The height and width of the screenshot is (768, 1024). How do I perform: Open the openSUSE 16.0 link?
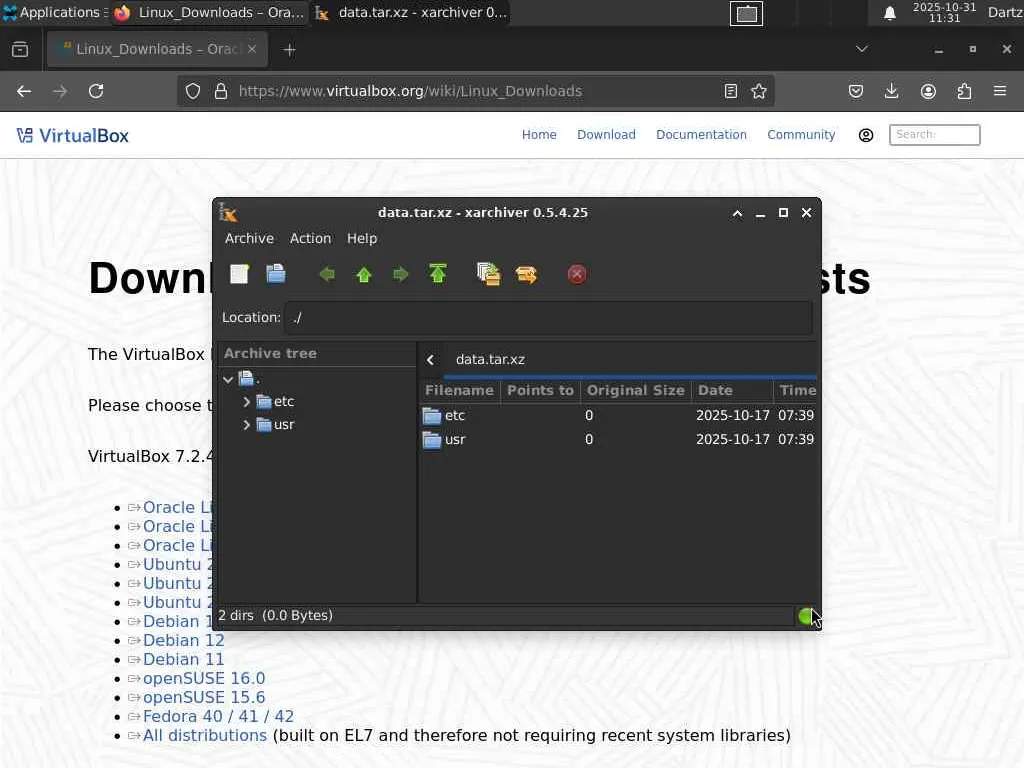[204, 679]
